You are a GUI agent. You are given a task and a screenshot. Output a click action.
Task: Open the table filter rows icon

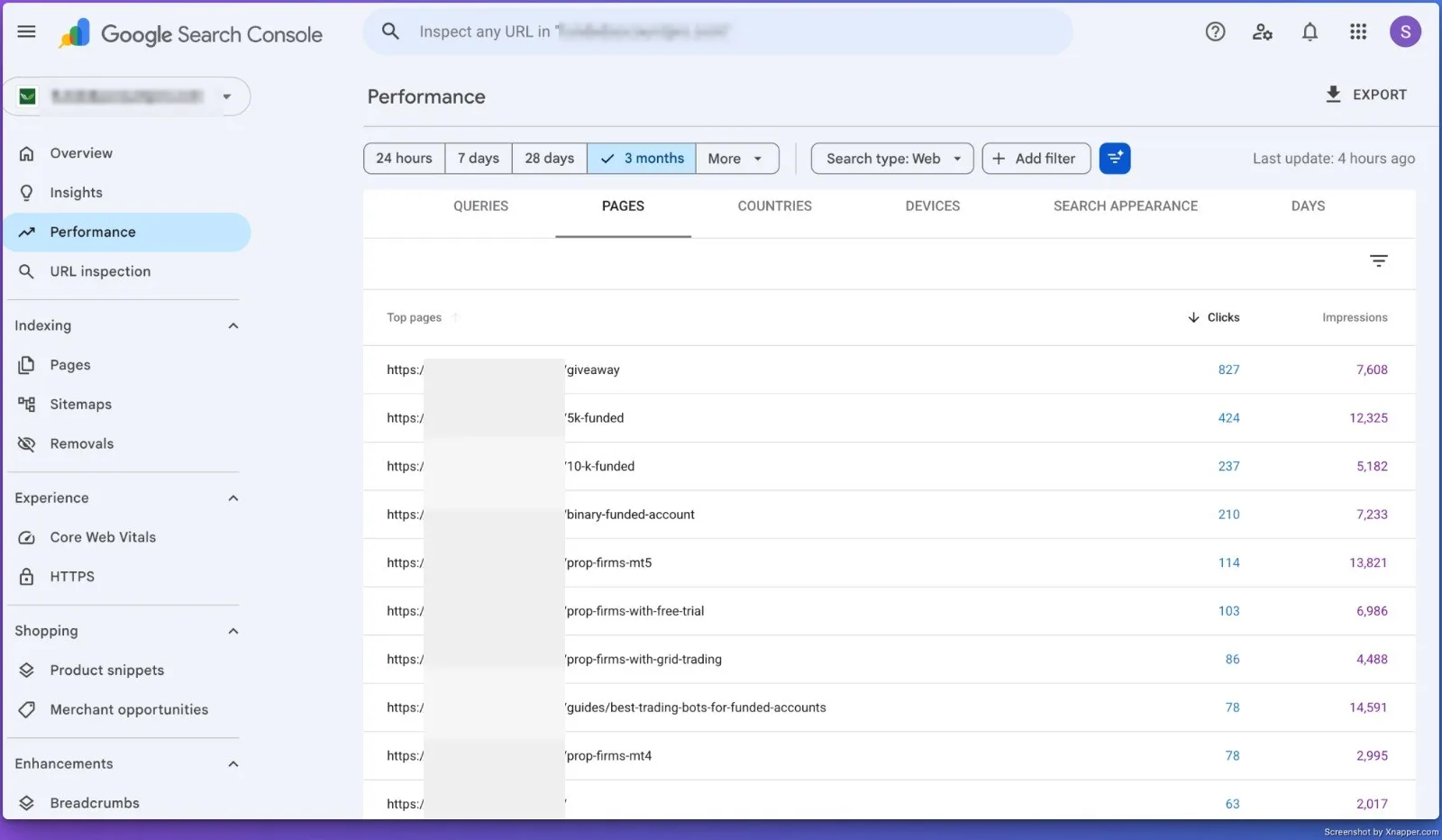[1378, 261]
